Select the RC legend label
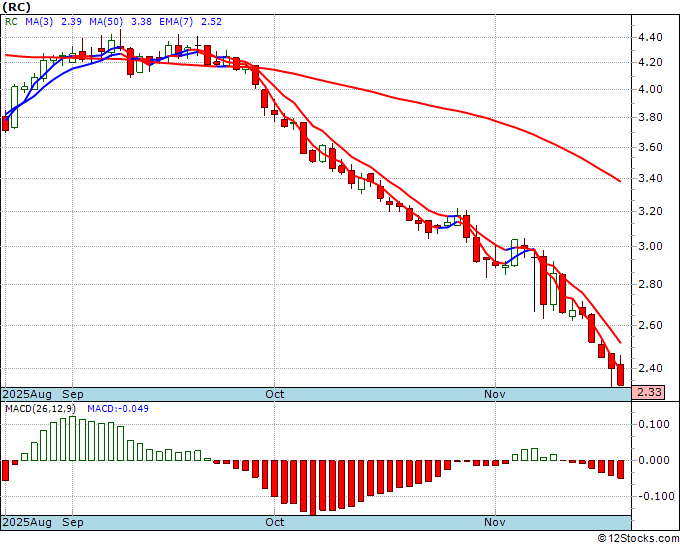680x546 pixels. tap(11, 22)
